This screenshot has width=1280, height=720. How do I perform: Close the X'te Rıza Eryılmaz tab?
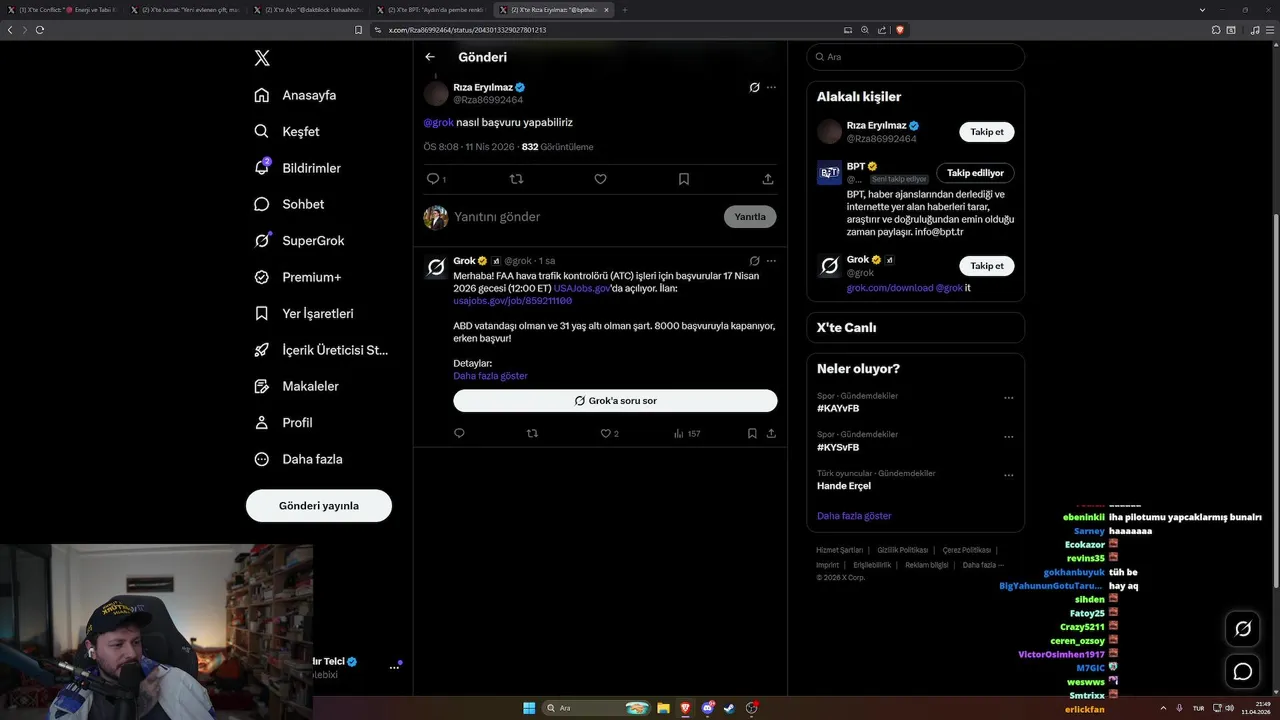click(606, 10)
